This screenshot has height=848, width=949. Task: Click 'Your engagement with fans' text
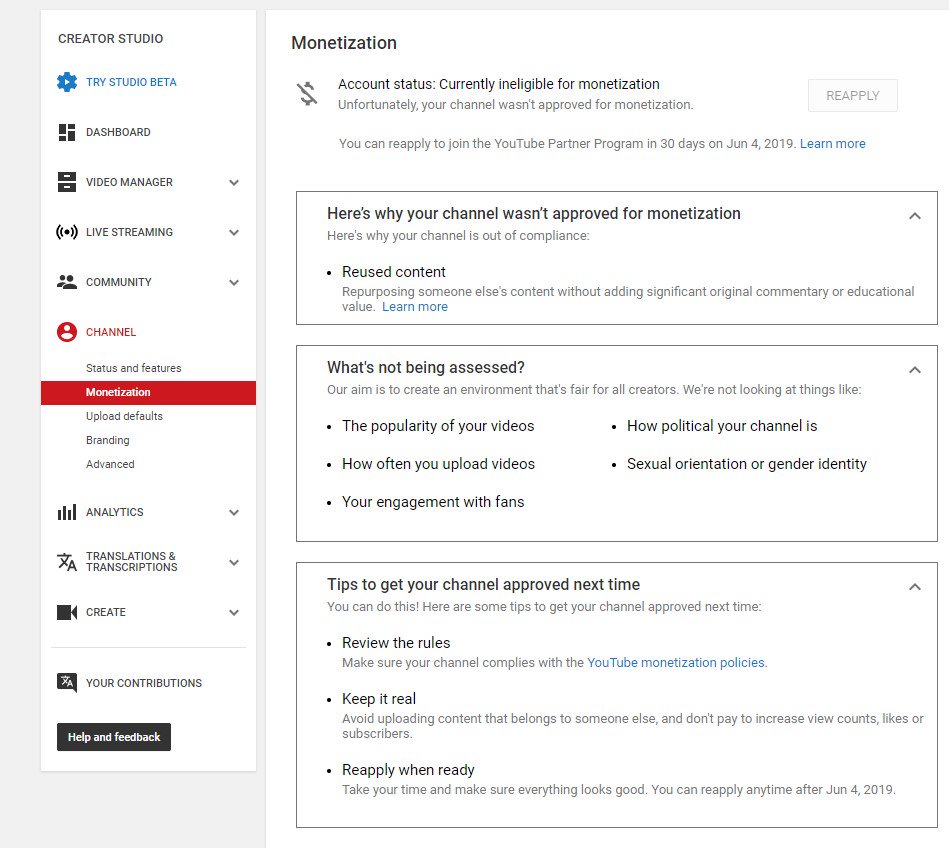pos(433,502)
